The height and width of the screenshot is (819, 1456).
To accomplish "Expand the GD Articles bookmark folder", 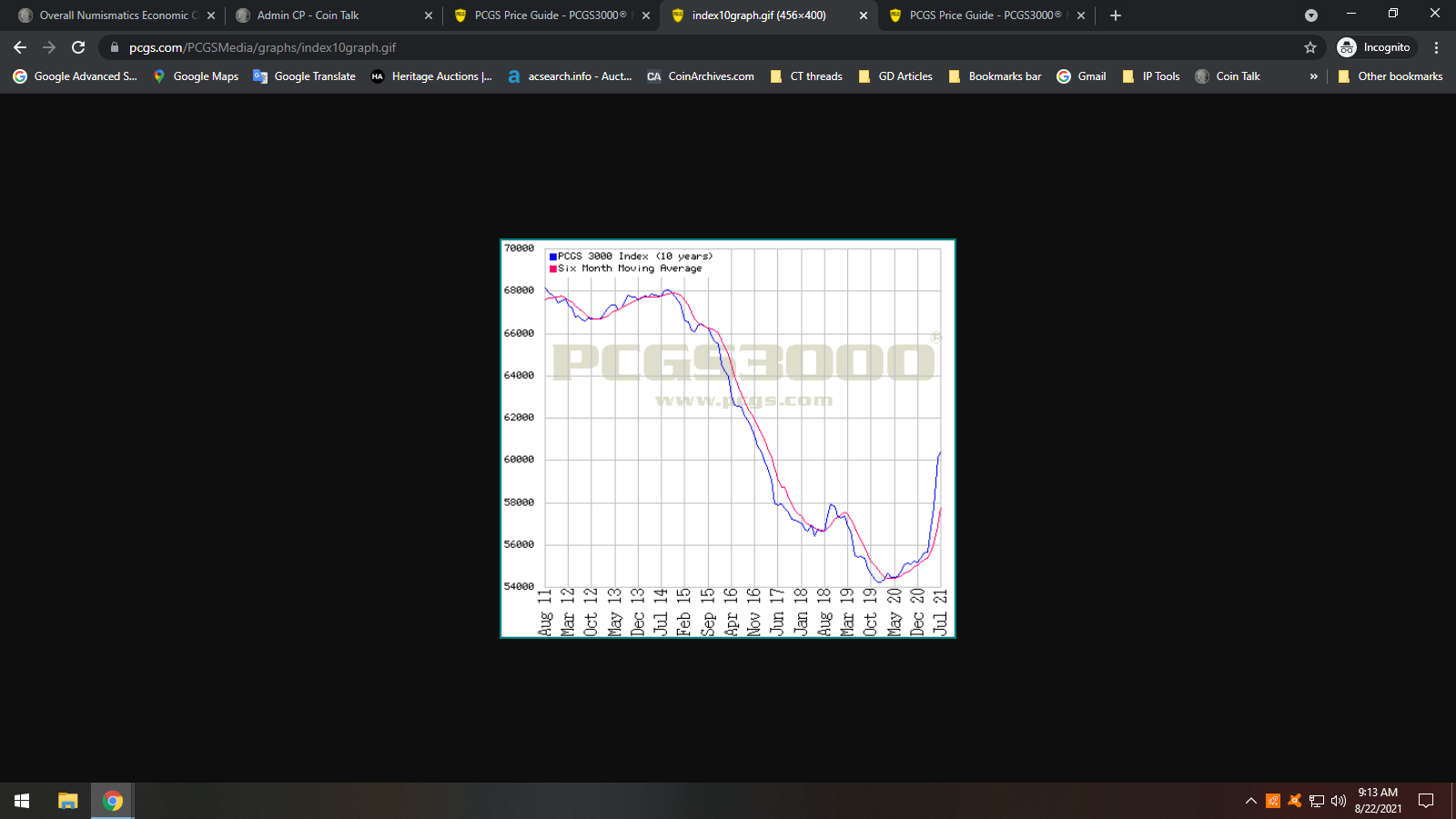I will point(895,76).
